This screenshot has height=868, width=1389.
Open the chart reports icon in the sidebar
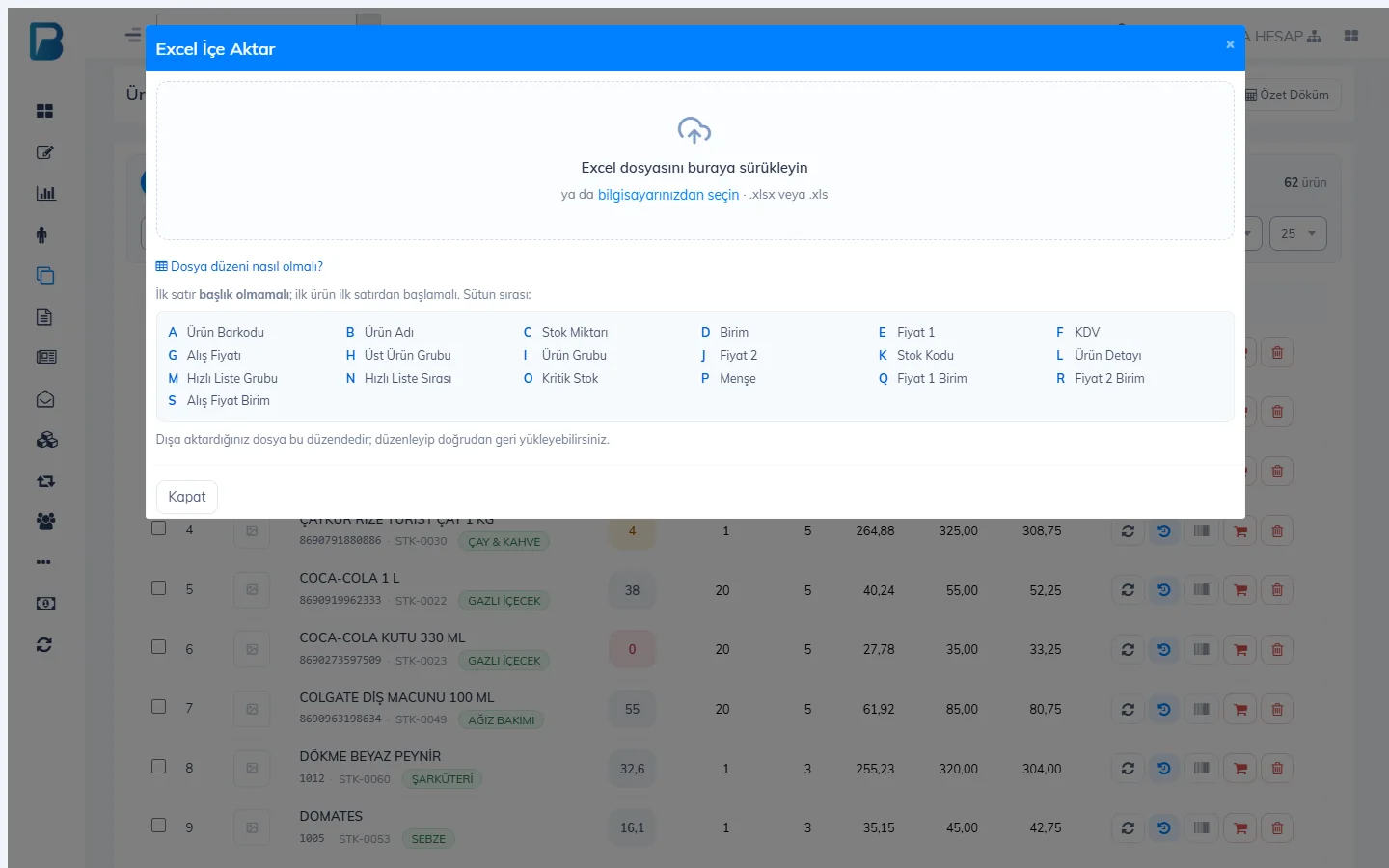pyautogui.click(x=45, y=193)
